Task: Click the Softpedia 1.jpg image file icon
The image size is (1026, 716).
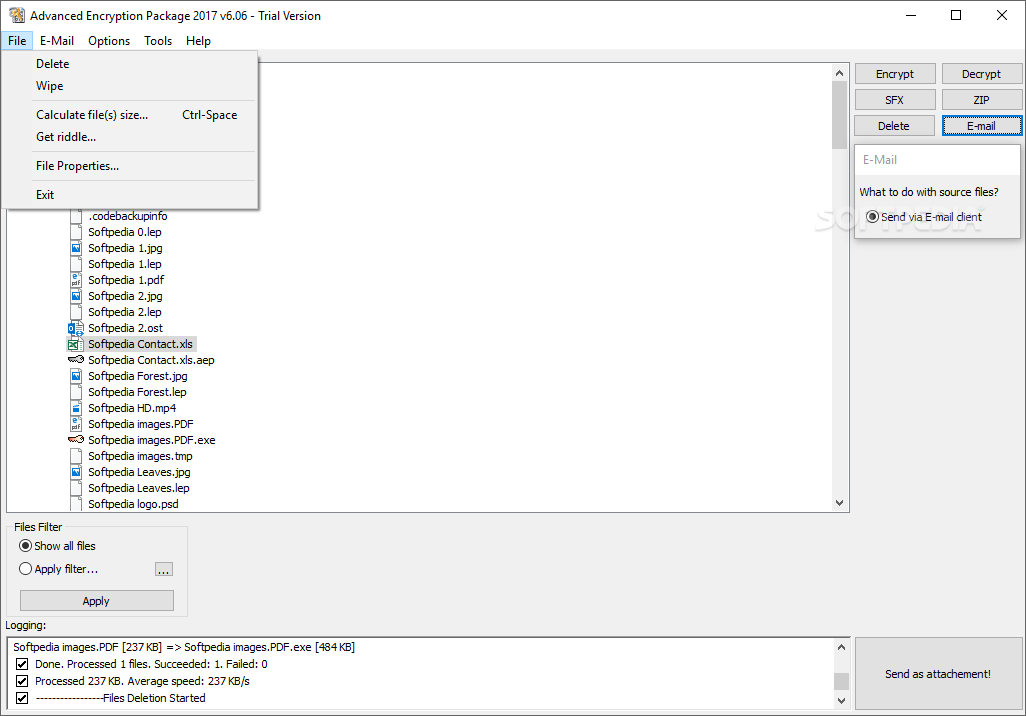Action: click(x=76, y=248)
